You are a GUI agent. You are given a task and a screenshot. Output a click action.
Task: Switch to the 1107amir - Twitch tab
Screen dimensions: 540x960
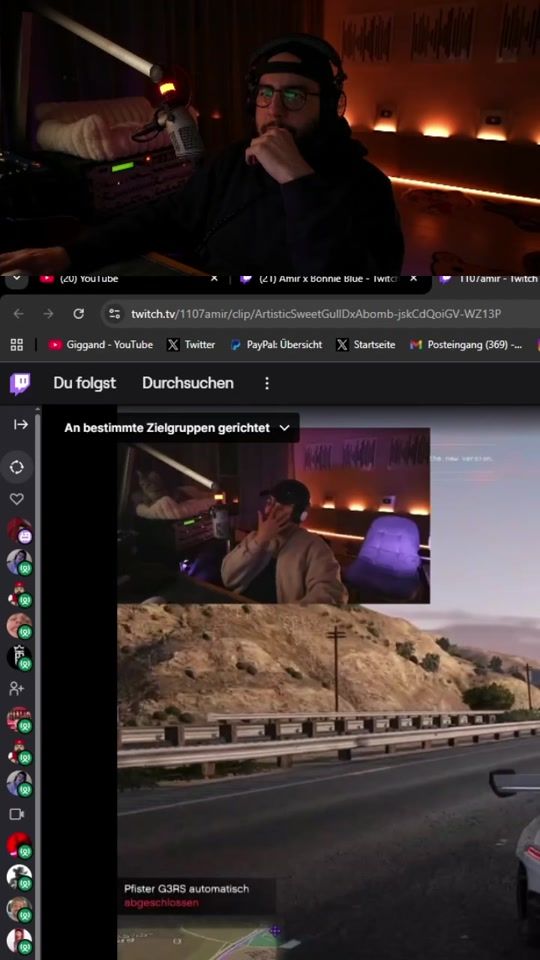(489, 279)
